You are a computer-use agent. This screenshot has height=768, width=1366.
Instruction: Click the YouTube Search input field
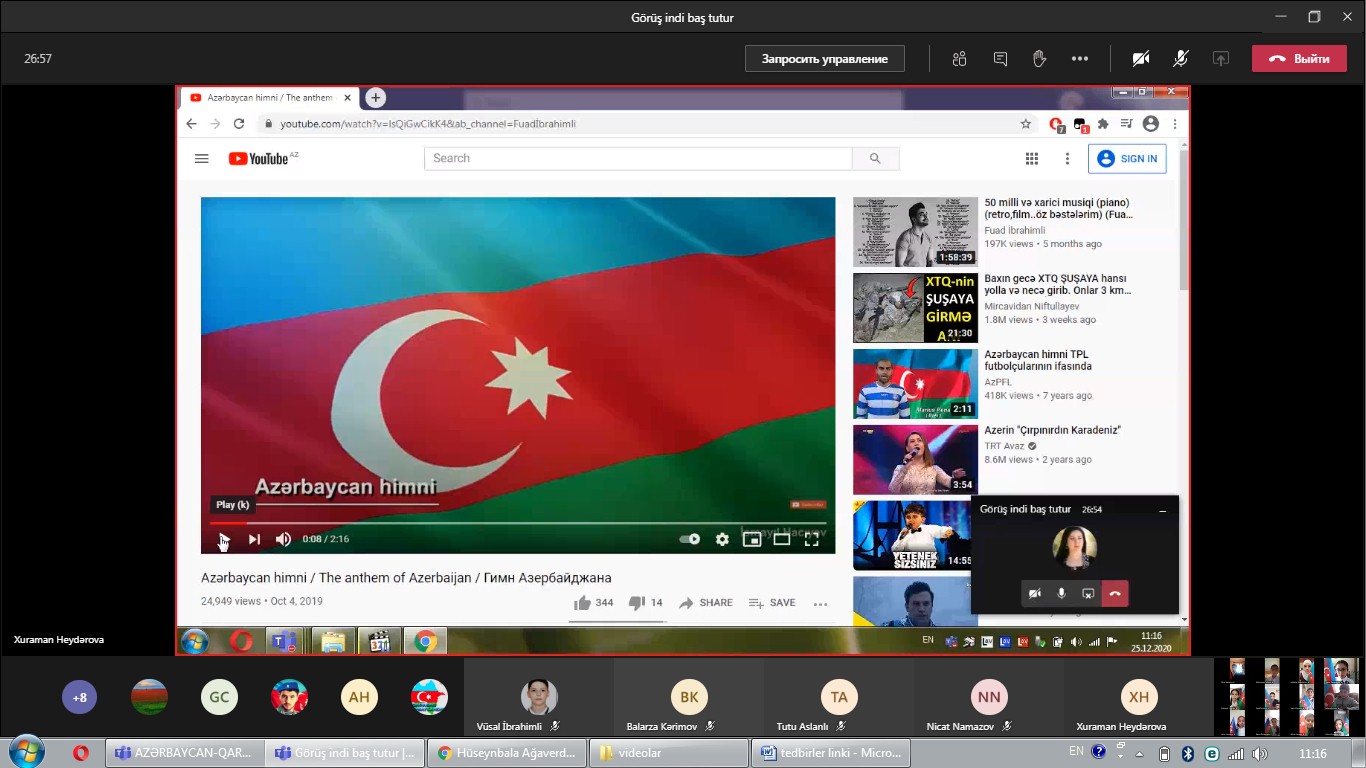pyautogui.click(x=638, y=158)
